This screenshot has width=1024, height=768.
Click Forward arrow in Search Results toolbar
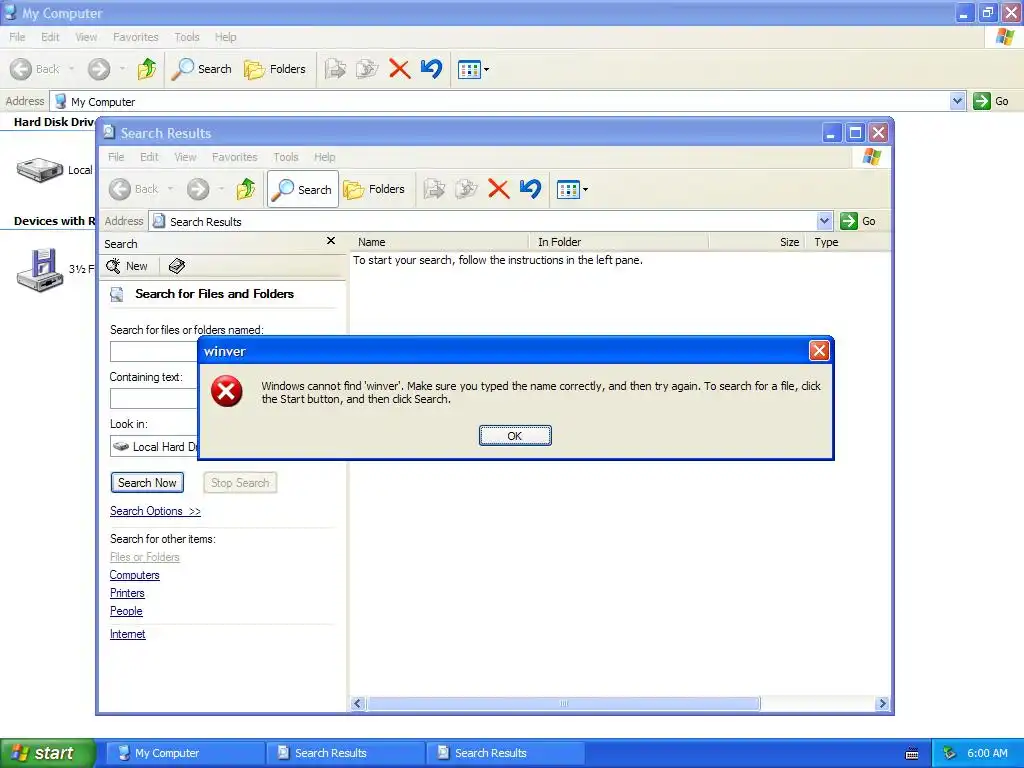coord(198,189)
